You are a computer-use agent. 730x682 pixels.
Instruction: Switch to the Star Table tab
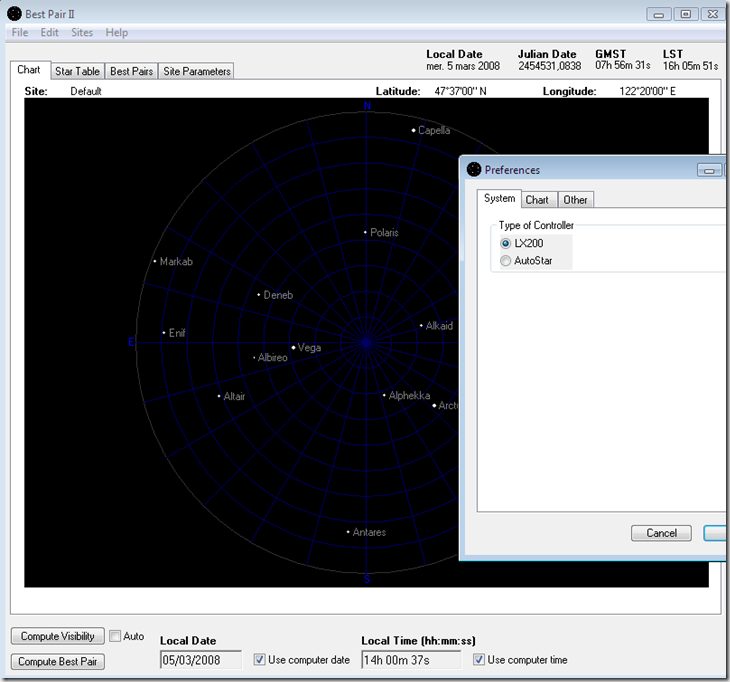click(x=77, y=71)
